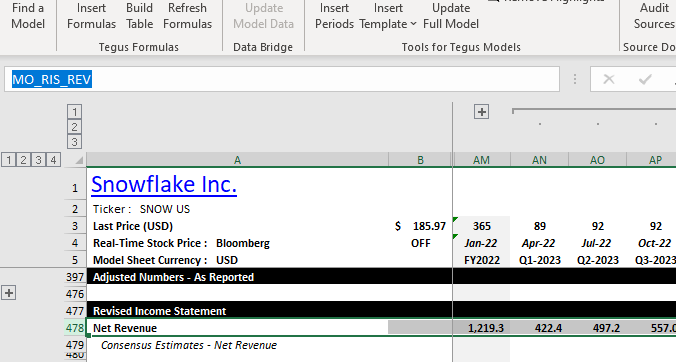The width and height of the screenshot is (676, 362).
Task: Click the Insert Periods tool
Action: click(x=334, y=16)
